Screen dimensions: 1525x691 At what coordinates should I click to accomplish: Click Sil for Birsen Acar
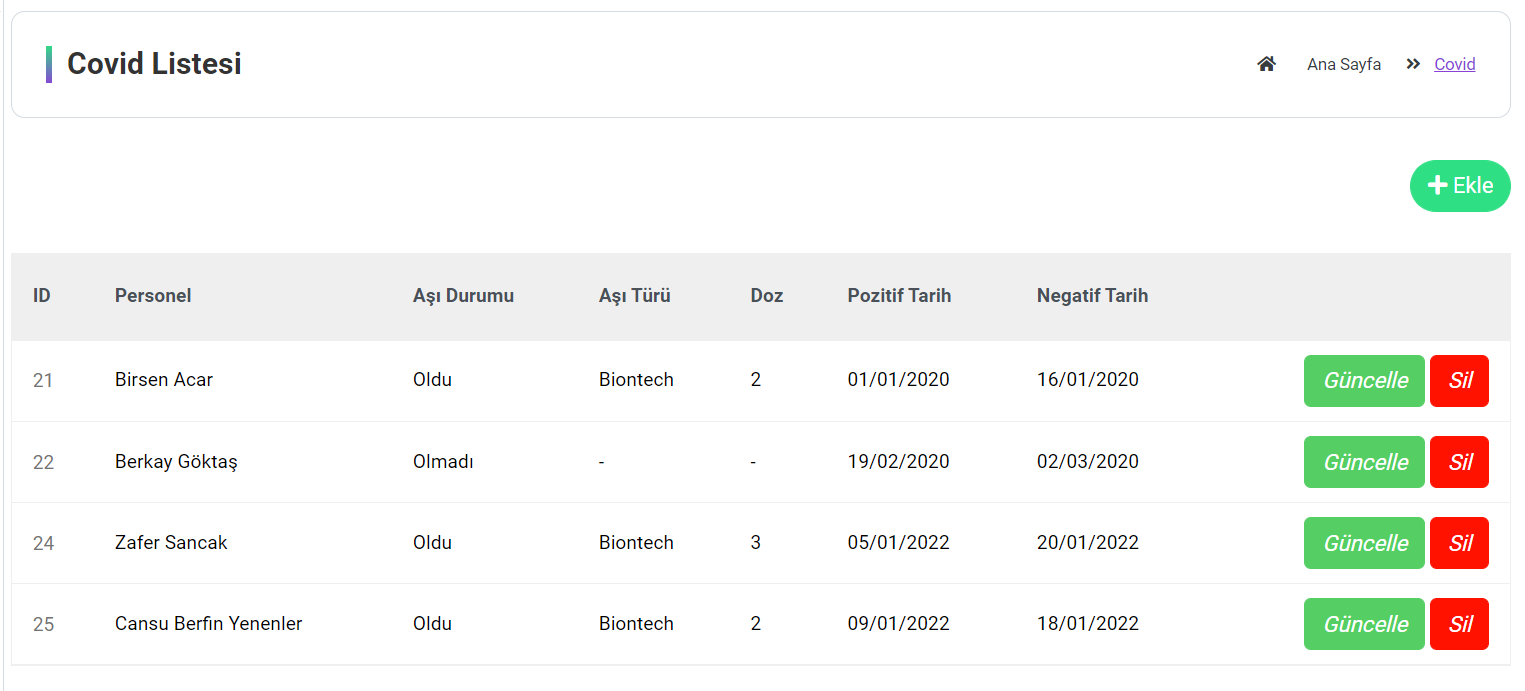click(x=1459, y=380)
